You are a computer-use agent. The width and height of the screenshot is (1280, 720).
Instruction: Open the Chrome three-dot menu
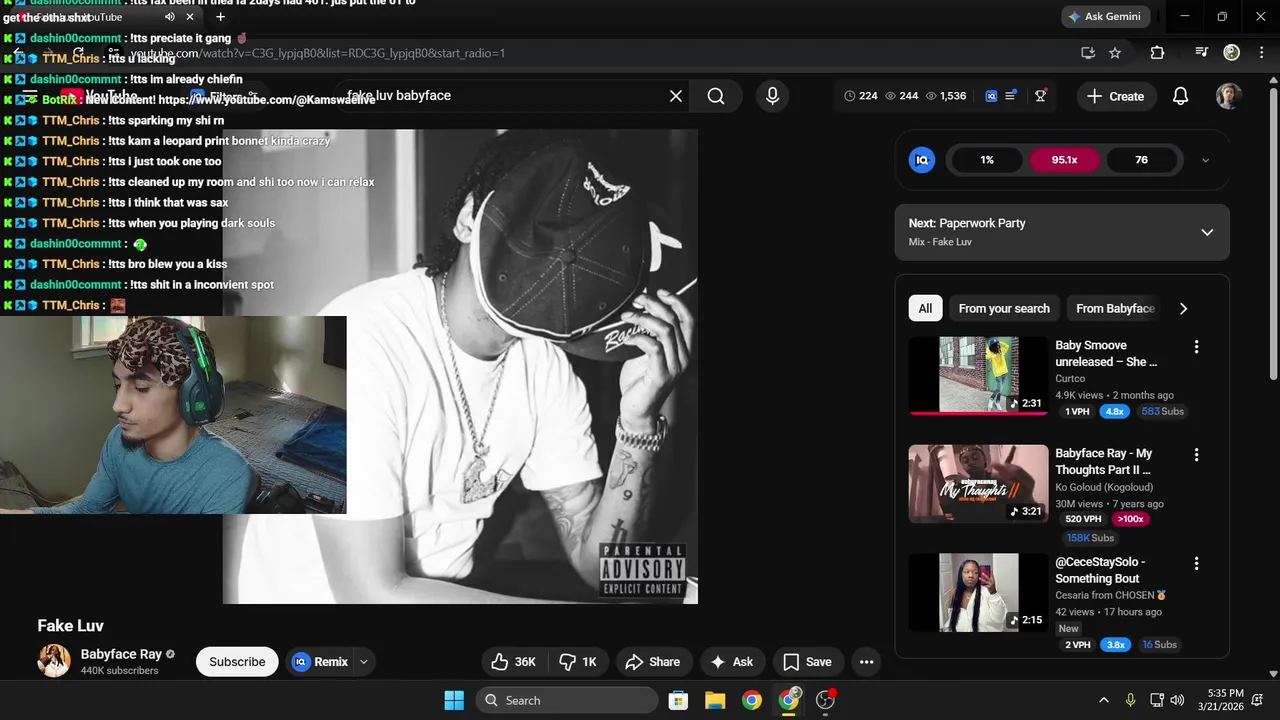[x=1262, y=53]
